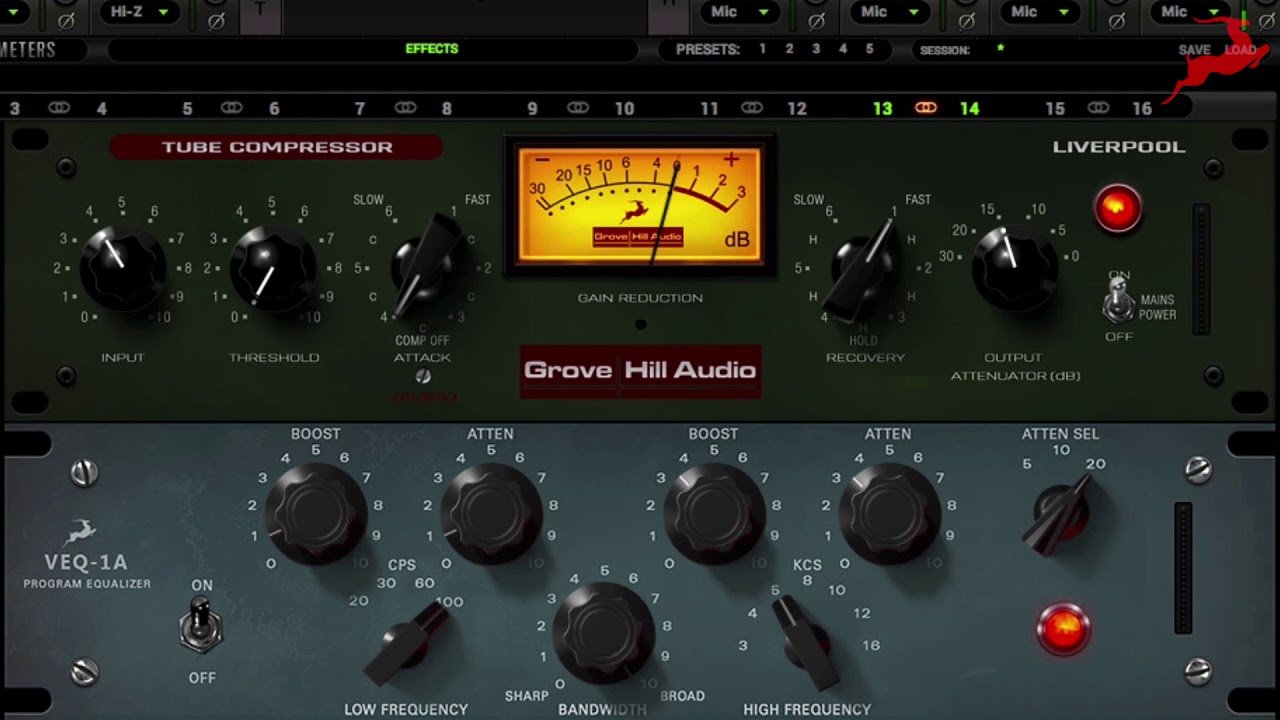
Task: Link channels 7 and 8 with chain icon
Action: 405,108
